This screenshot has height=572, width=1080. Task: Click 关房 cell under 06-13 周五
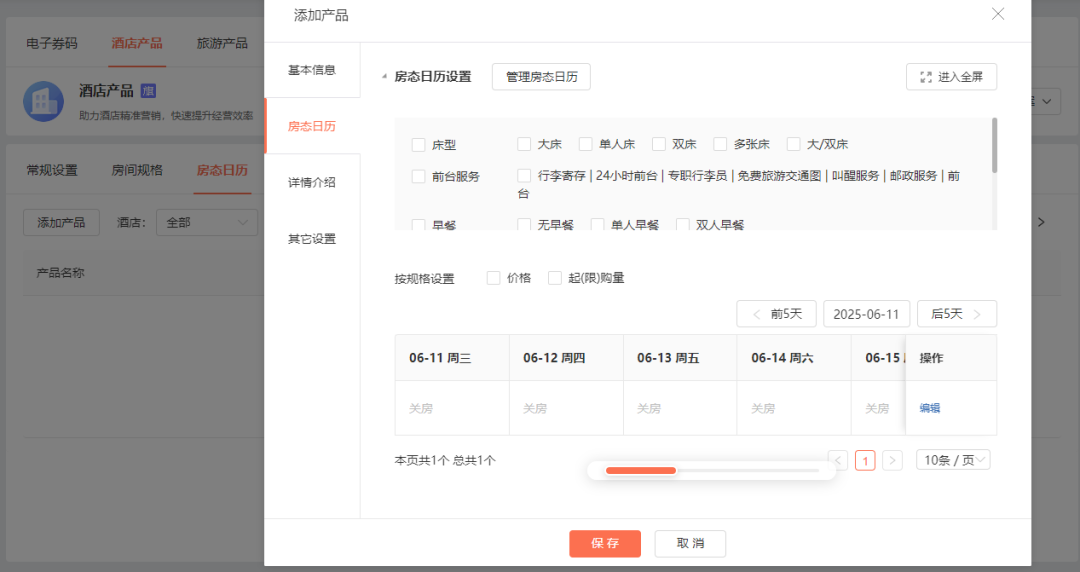pos(680,408)
